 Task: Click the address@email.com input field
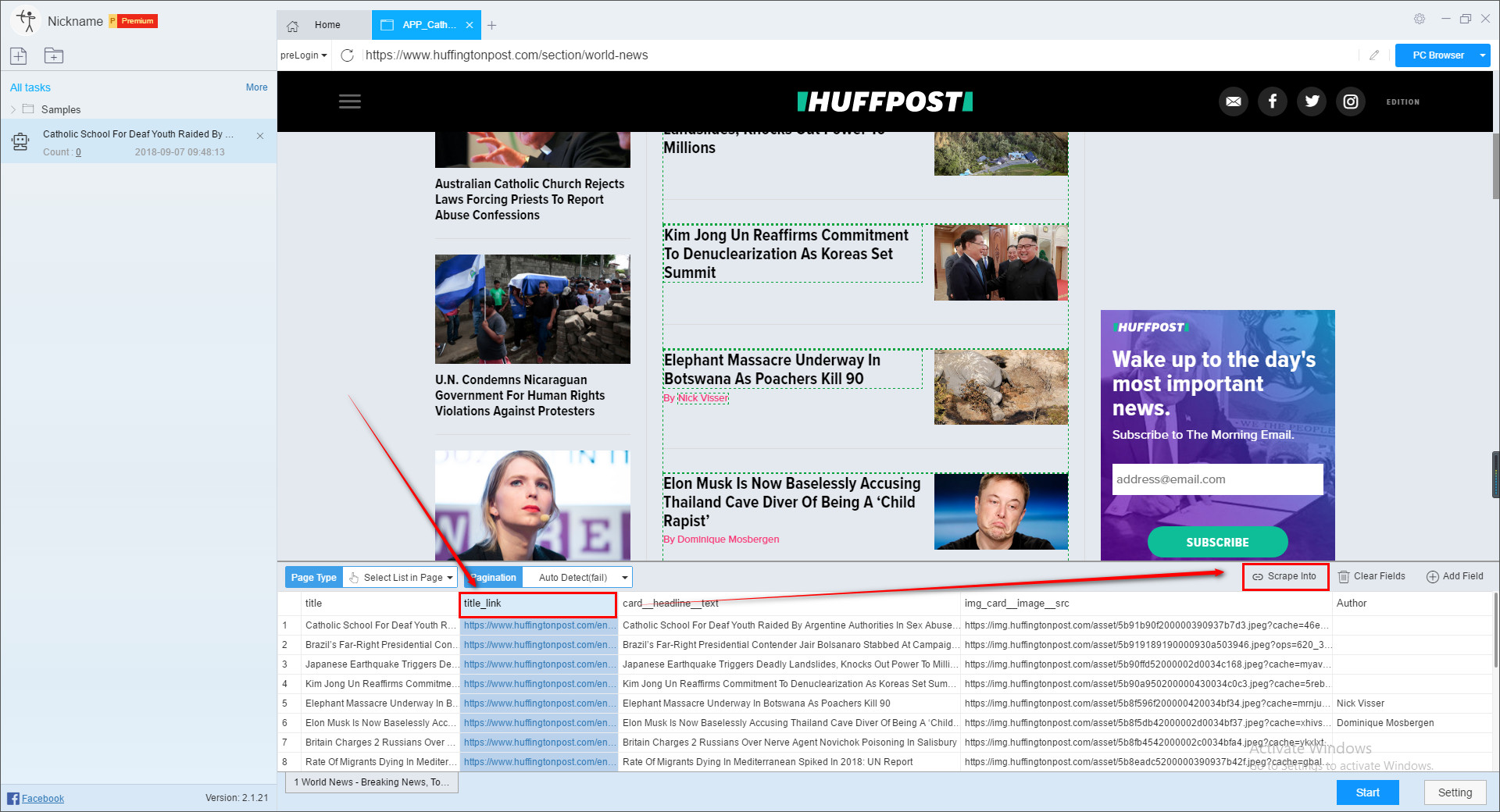click(1217, 479)
